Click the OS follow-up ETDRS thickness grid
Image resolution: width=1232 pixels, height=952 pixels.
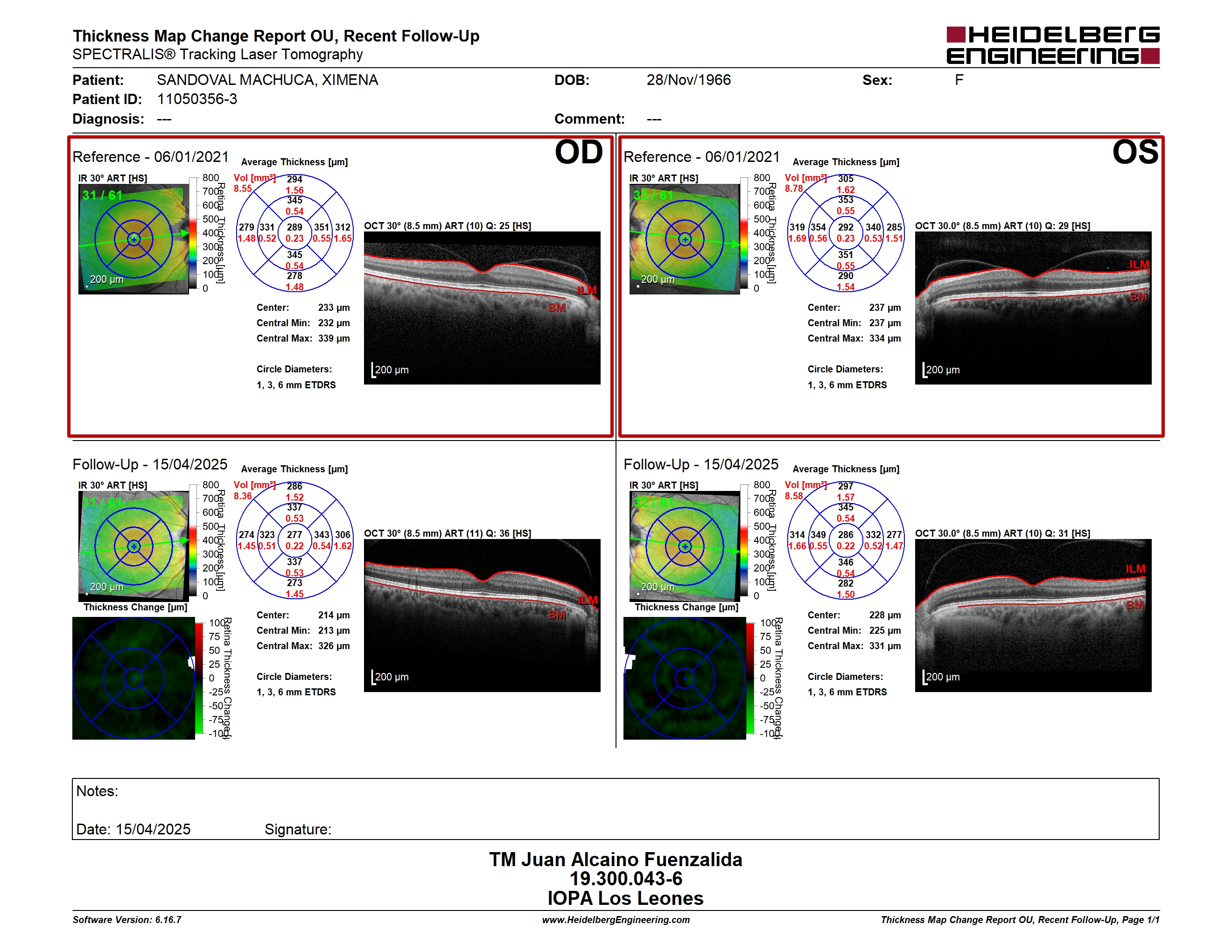pyautogui.click(x=846, y=540)
